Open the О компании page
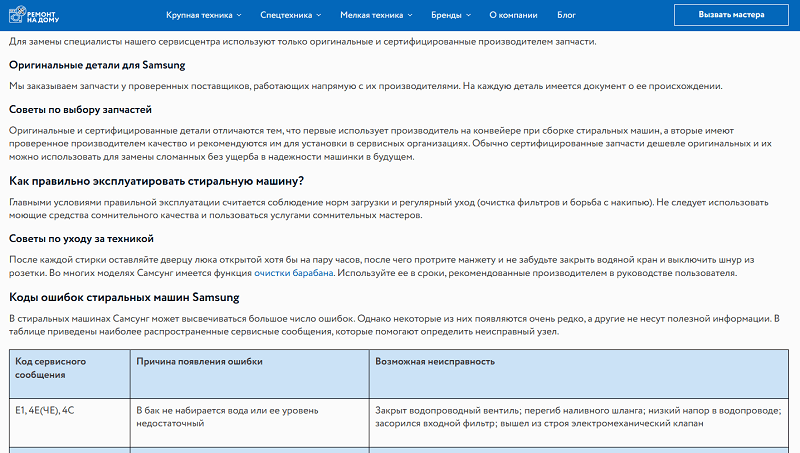The width and height of the screenshot is (800, 453). 513,15
